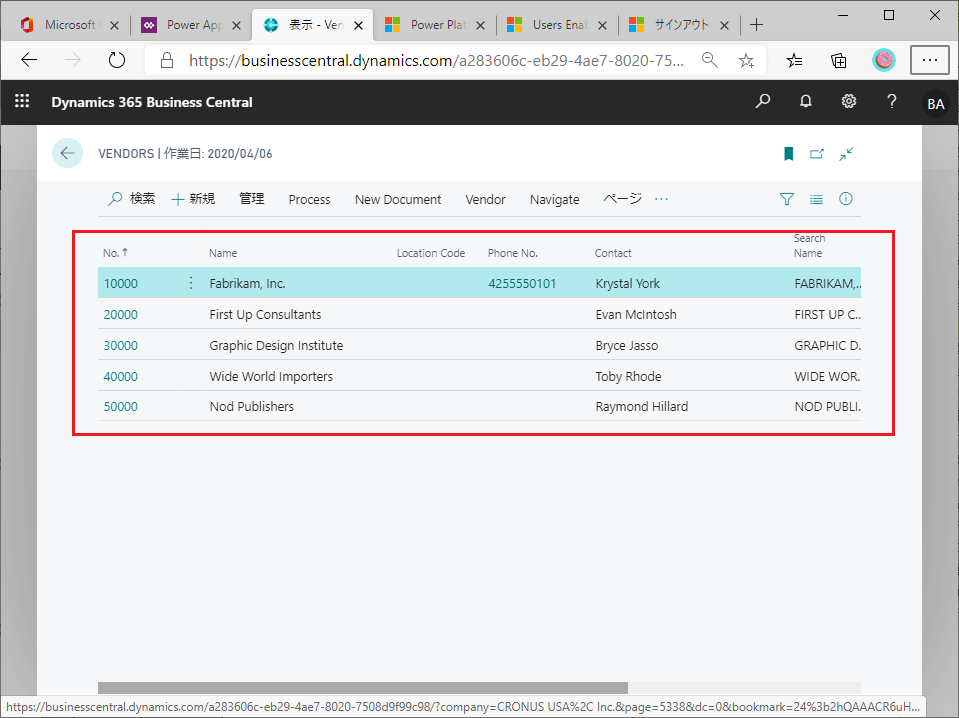
Task: Show more options for the Fabrikam row
Action: click(x=191, y=283)
